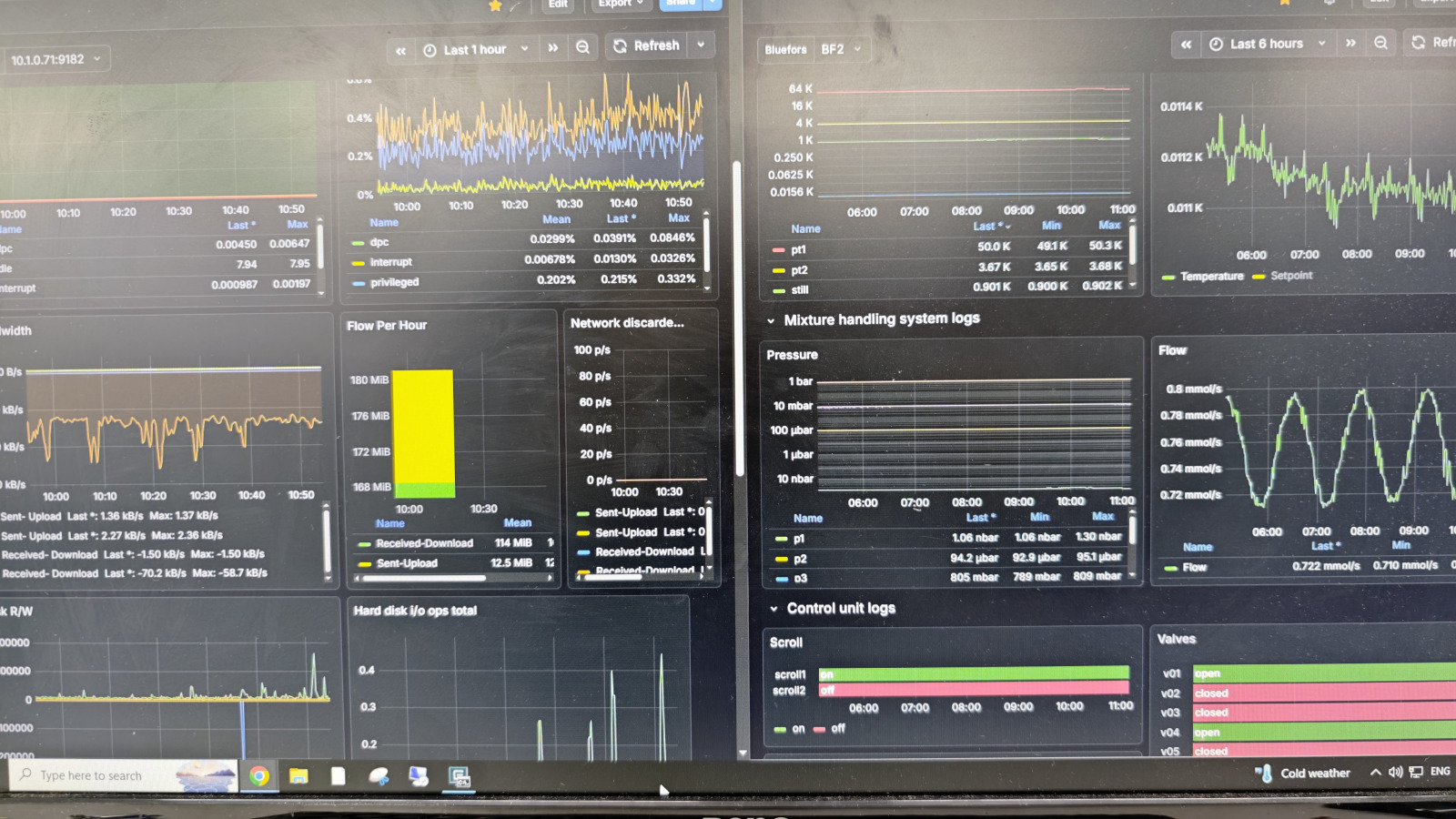Open Google Chrome from the taskbar

coord(259,775)
